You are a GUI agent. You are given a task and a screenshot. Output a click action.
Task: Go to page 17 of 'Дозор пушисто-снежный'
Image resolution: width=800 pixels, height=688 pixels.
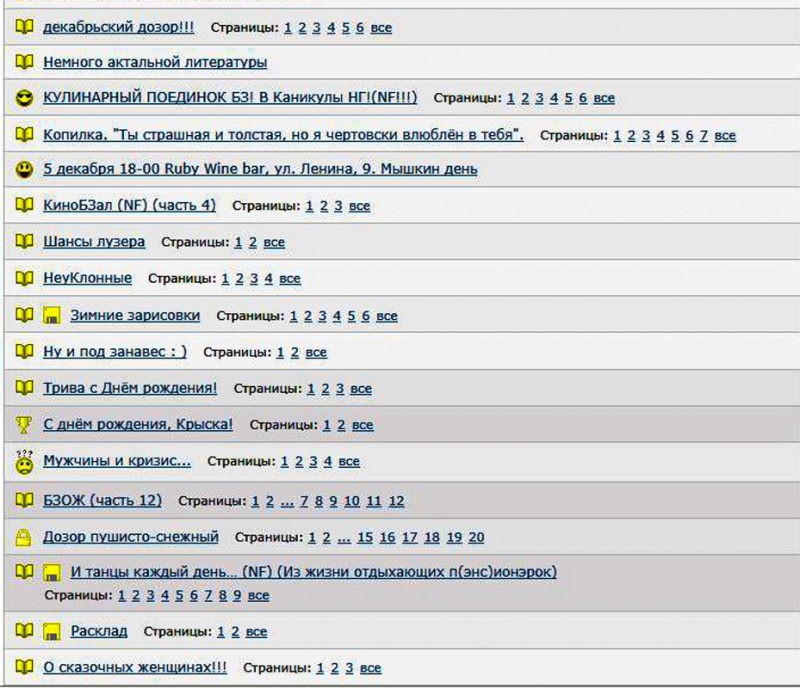tap(410, 537)
